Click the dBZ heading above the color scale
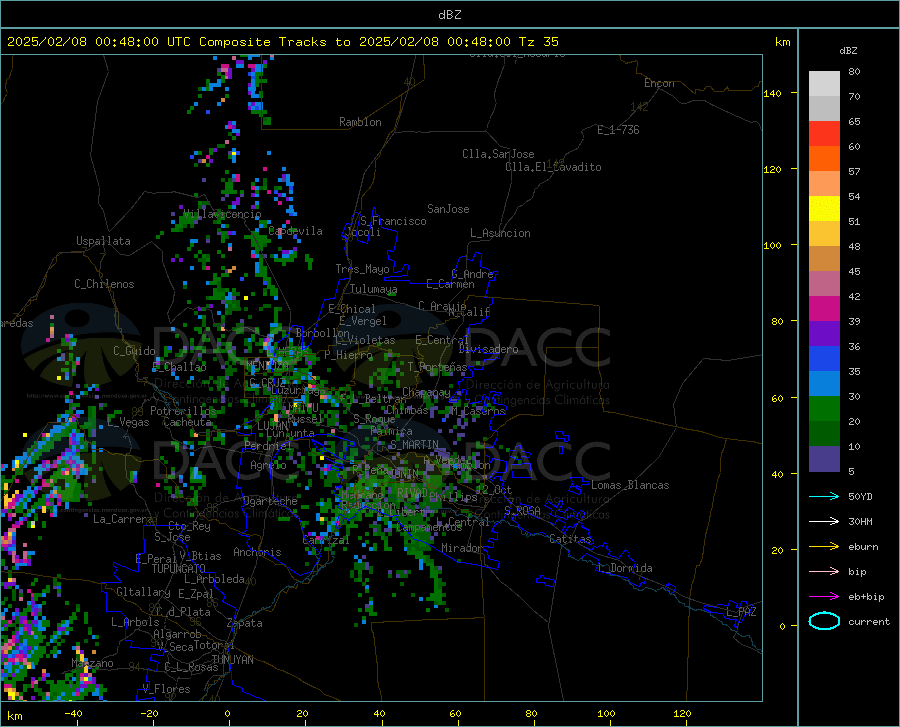The height and width of the screenshot is (727, 900). tap(848, 50)
